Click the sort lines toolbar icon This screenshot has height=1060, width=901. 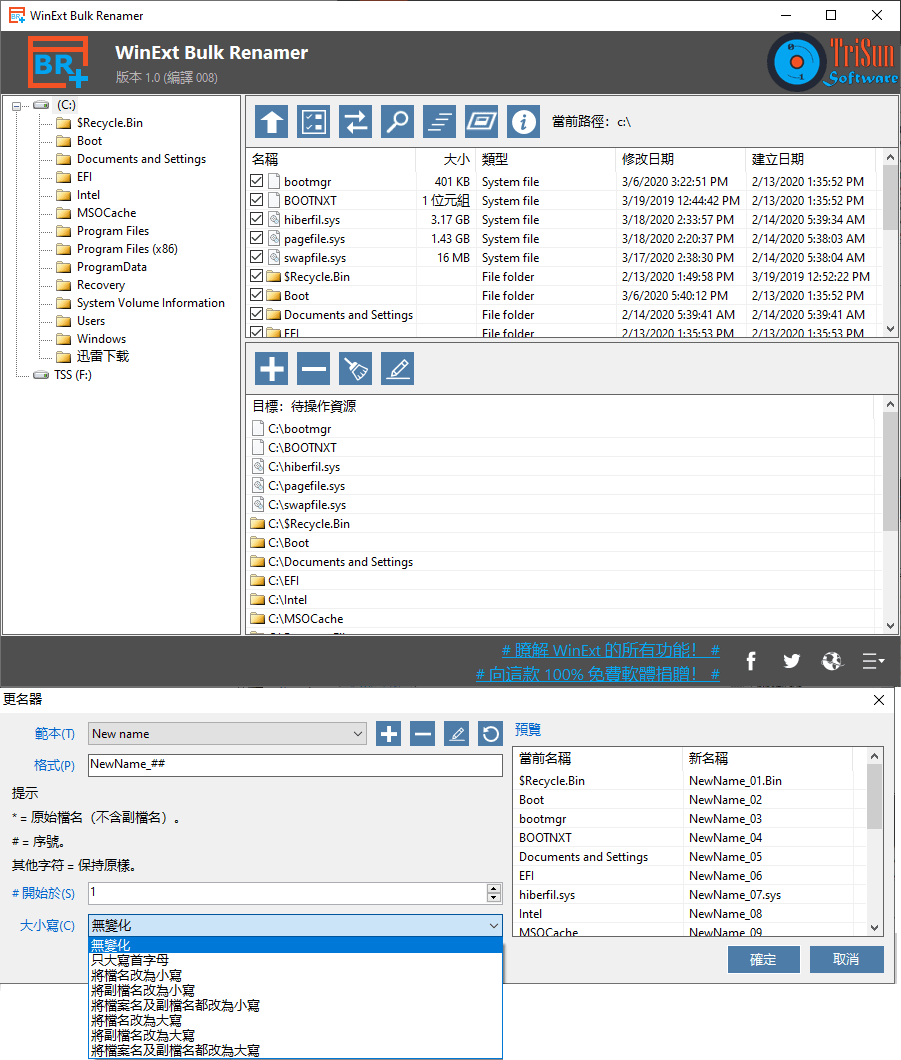click(439, 122)
